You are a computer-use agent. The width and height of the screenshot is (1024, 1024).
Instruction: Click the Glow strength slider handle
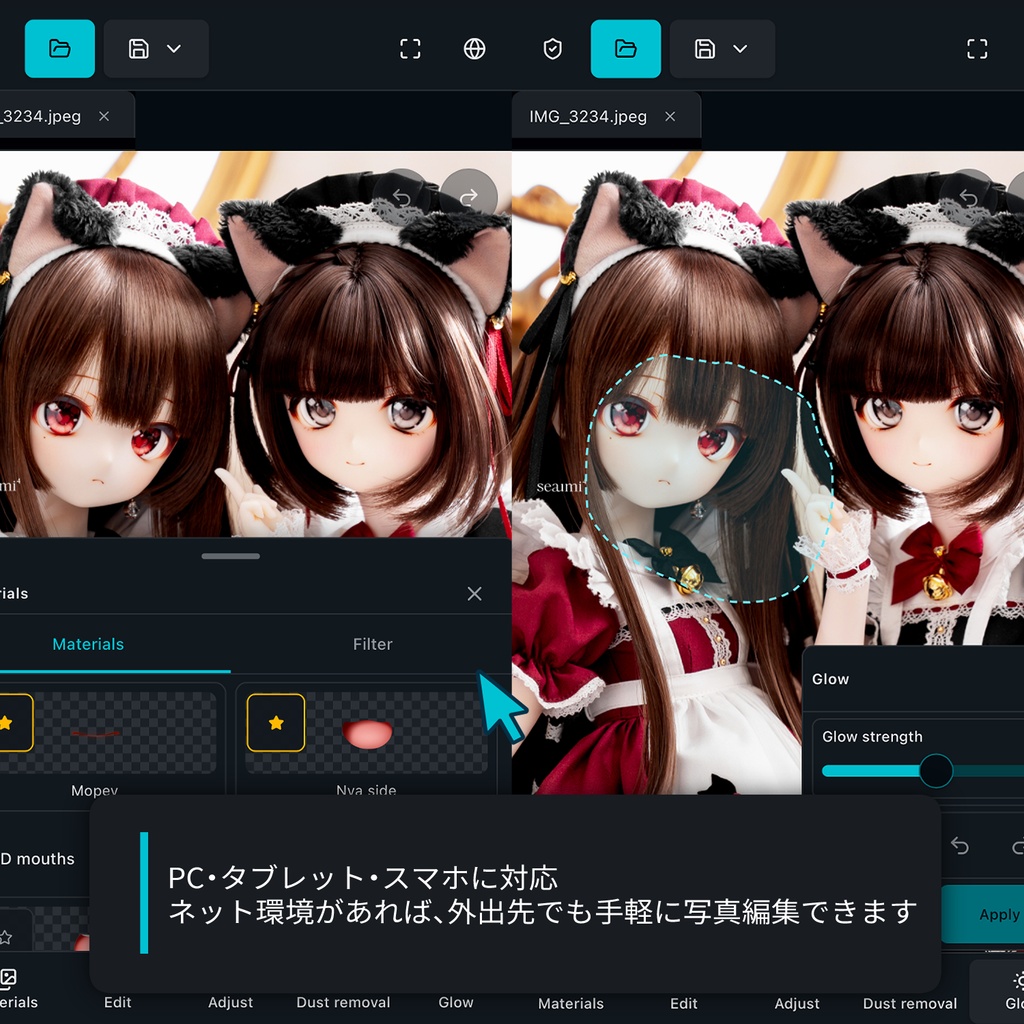tap(936, 771)
